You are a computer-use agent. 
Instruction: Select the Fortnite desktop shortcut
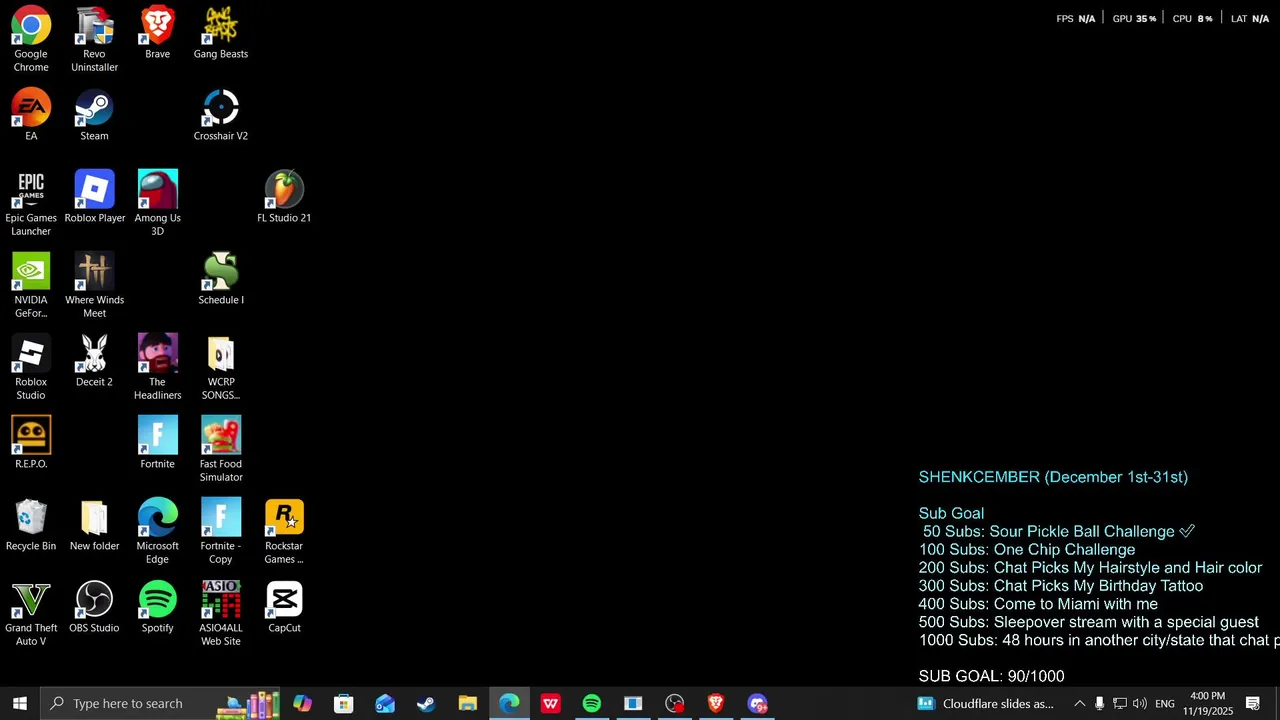[x=157, y=443]
